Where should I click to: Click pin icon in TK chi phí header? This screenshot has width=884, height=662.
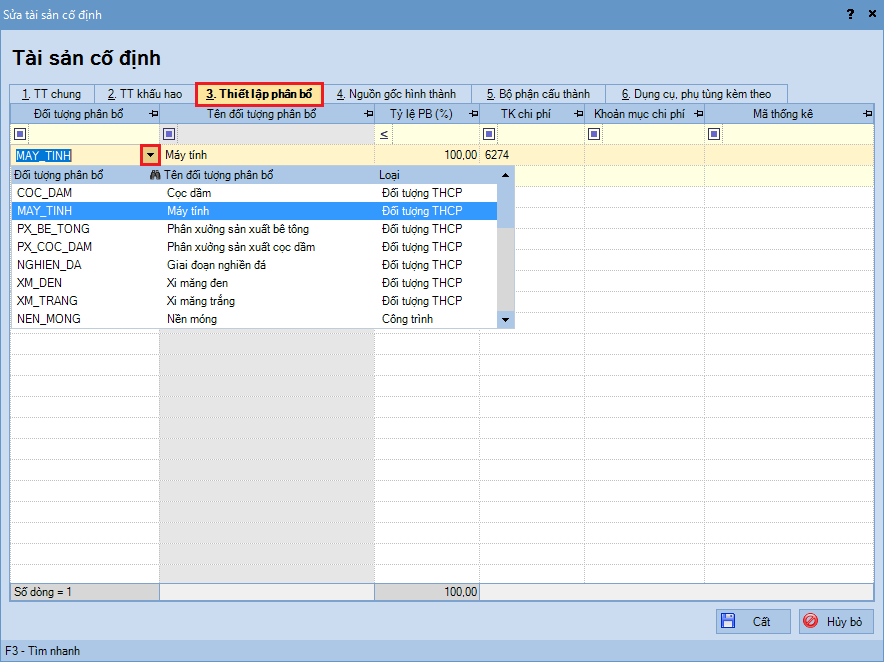pos(576,114)
